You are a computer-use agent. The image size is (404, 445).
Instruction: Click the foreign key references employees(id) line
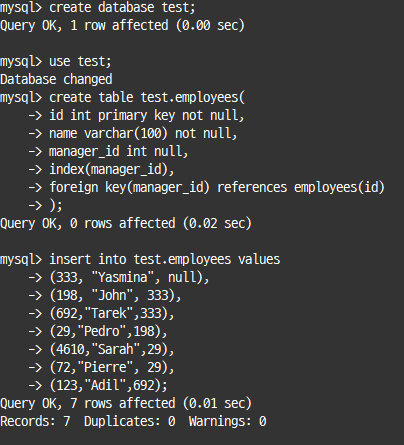pyautogui.click(x=217, y=188)
